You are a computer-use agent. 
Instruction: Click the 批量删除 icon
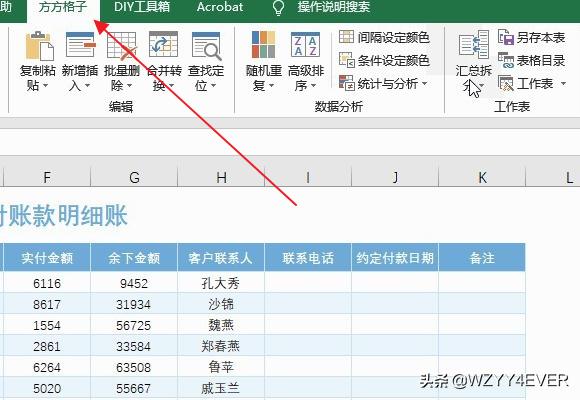point(121,46)
